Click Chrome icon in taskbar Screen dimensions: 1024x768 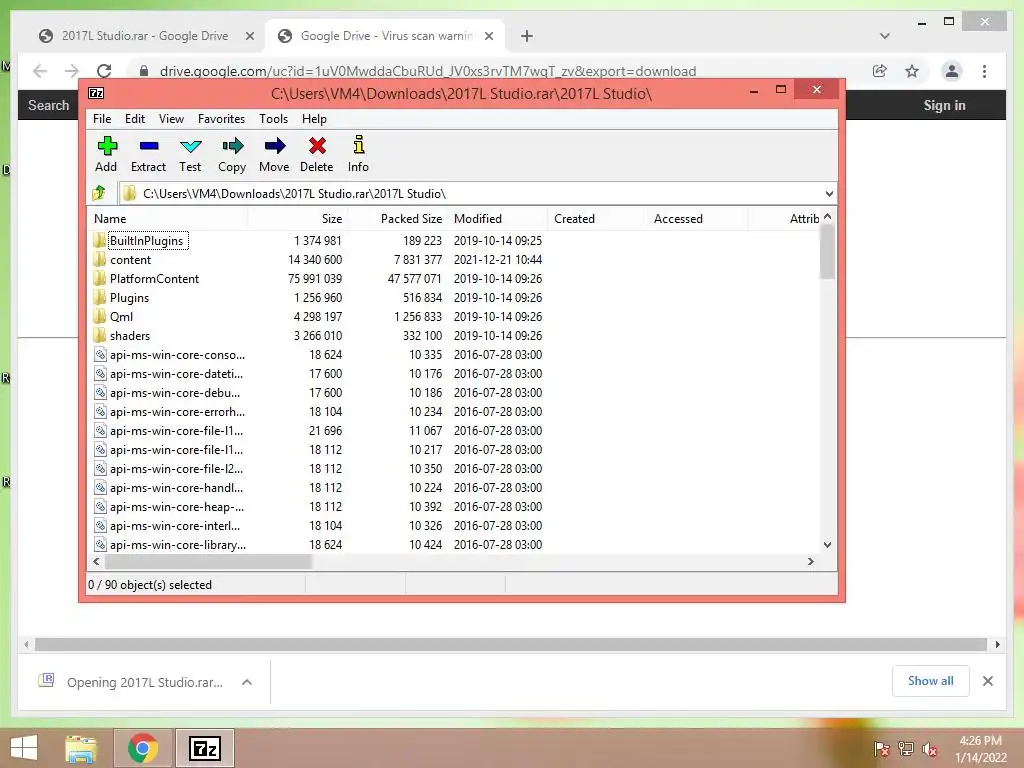[143, 748]
